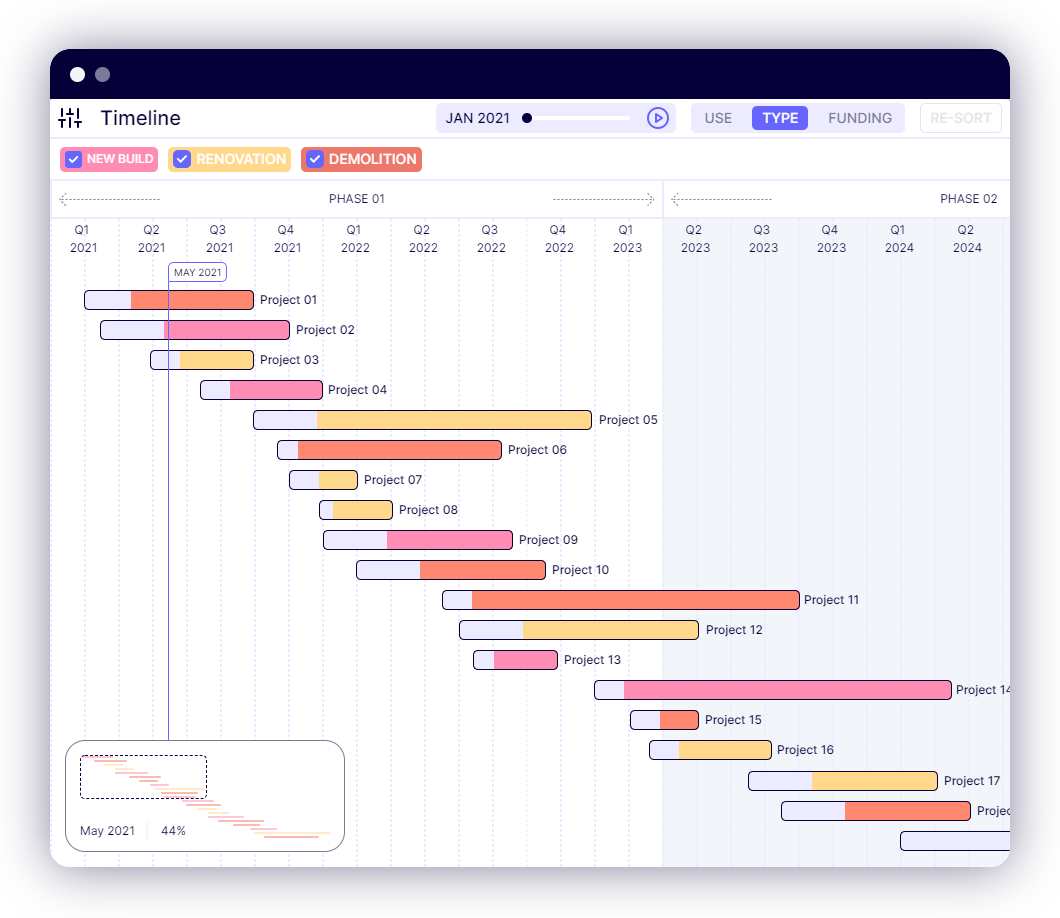Click the RE-SORT button
This screenshot has height=918, width=1060.
960,118
